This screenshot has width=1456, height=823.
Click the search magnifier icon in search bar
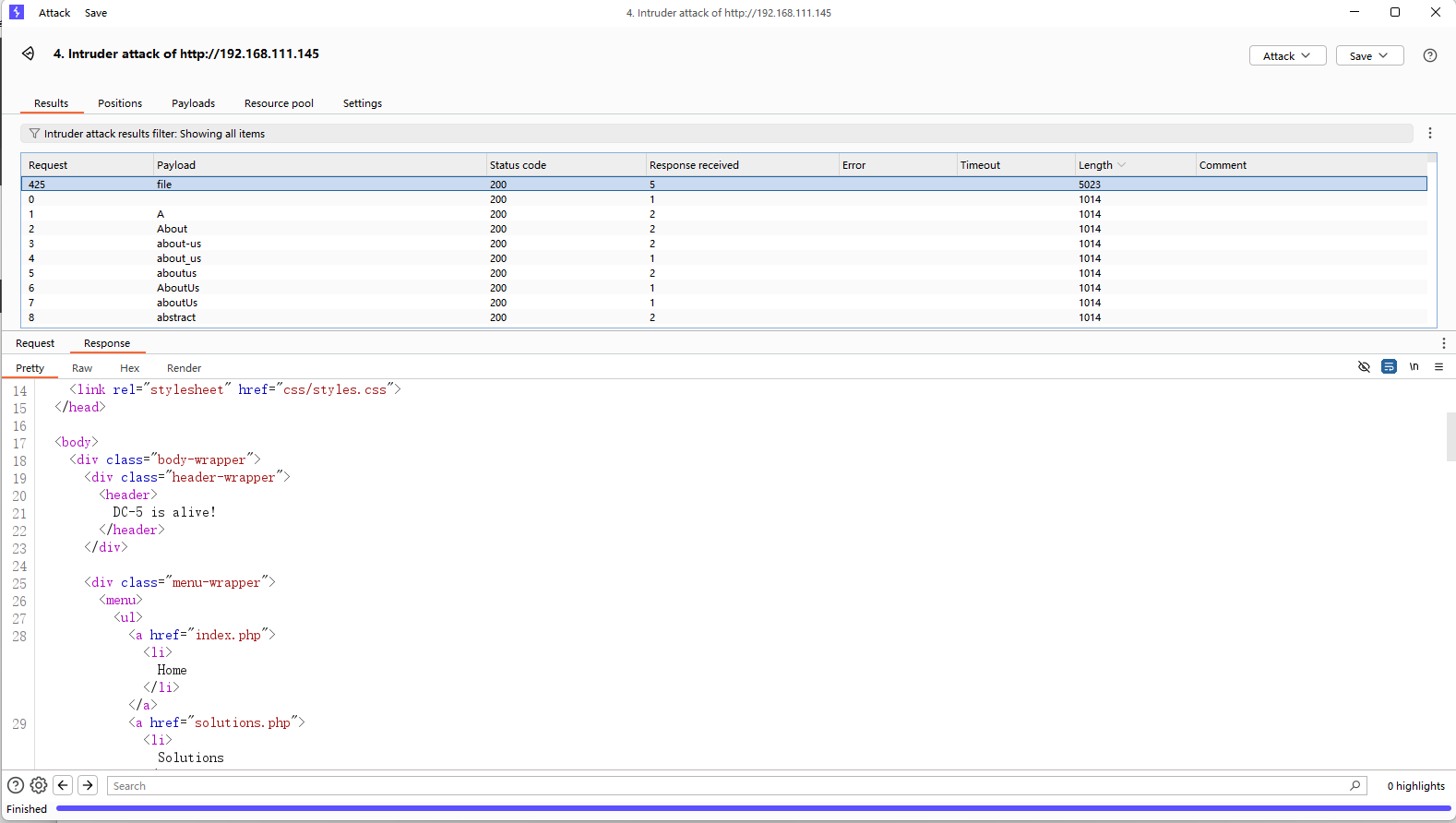[x=1355, y=786]
